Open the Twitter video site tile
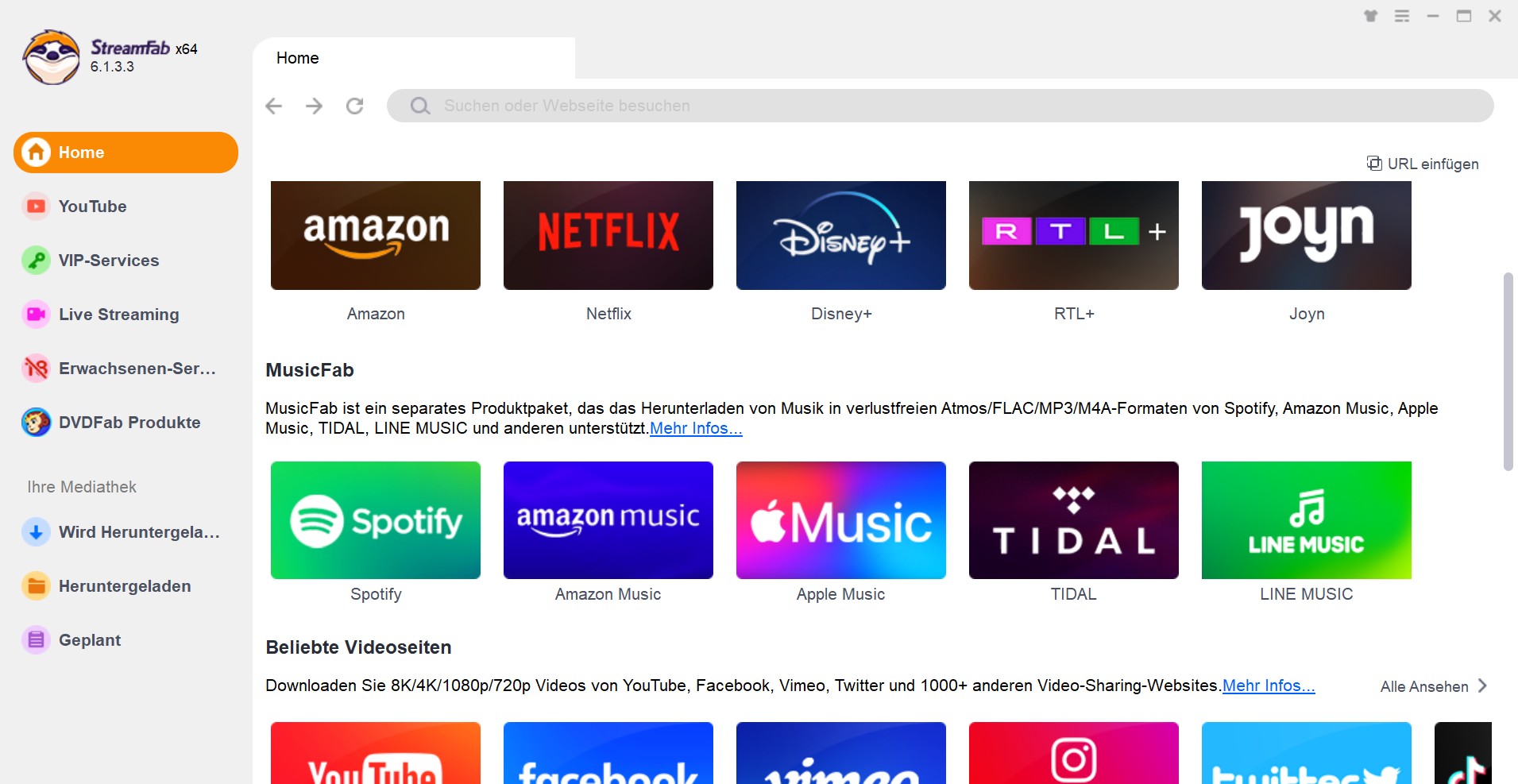Image resolution: width=1518 pixels, height=784 pixels. (1307, 753)
